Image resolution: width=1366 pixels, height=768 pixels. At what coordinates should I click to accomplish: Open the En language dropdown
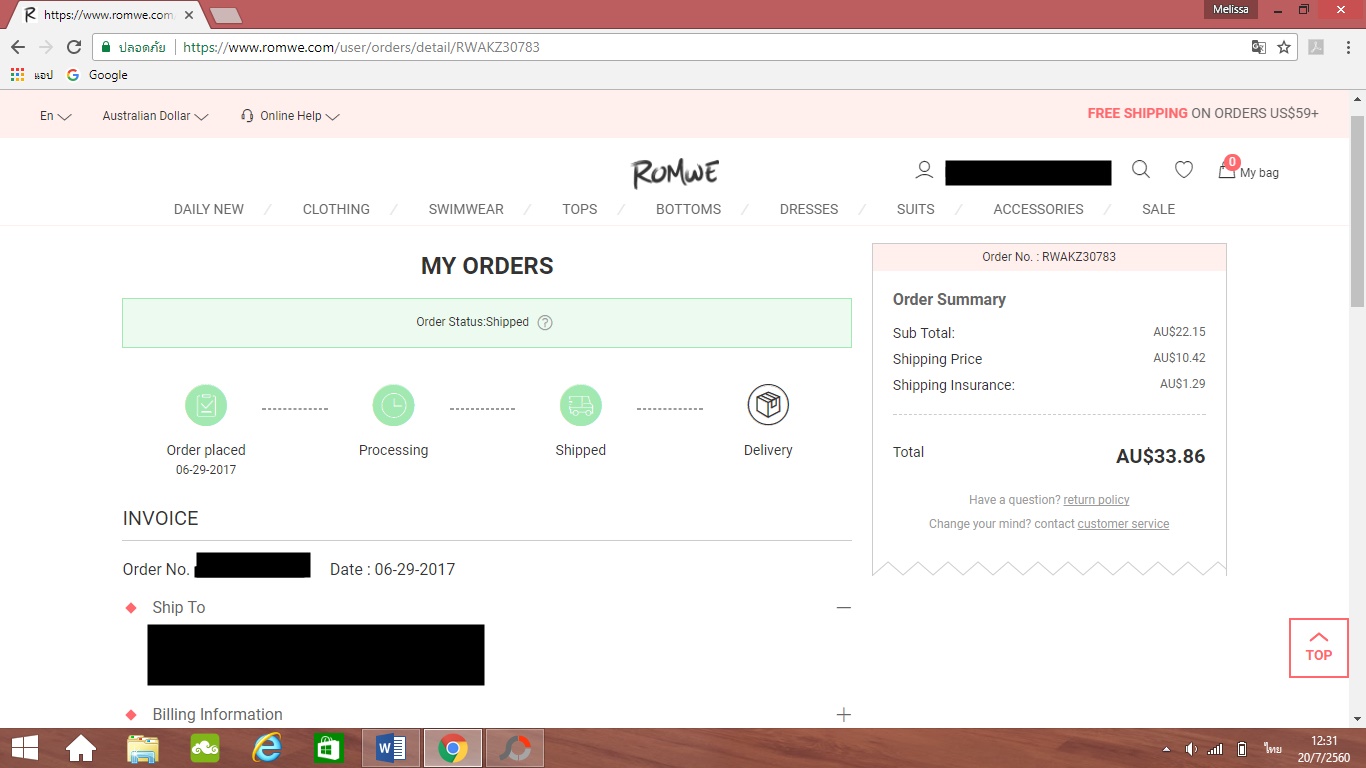56,116
